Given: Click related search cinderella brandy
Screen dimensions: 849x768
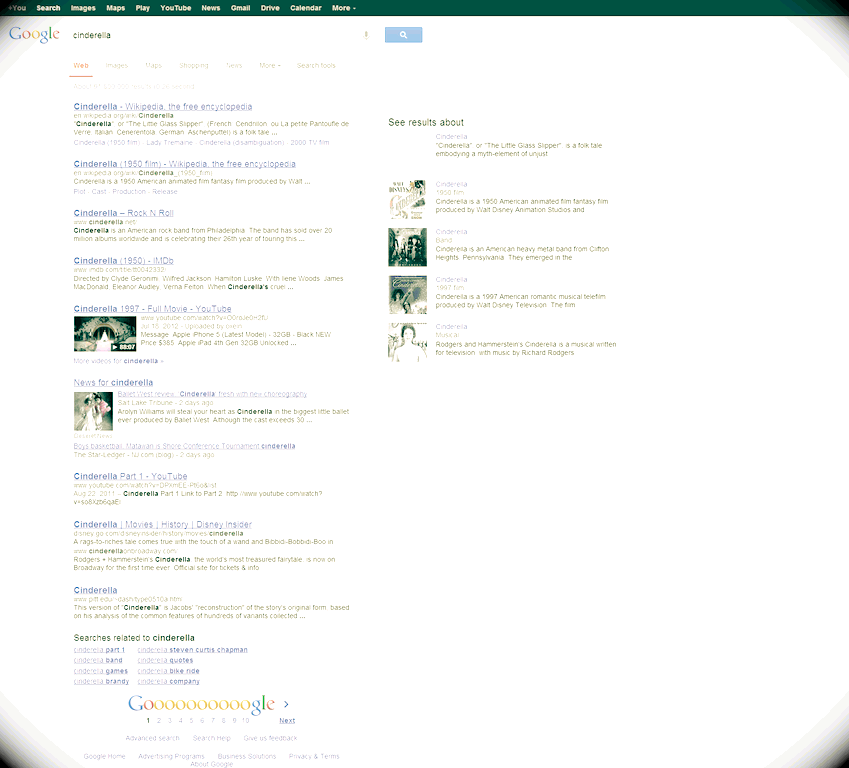Looking at the screenshot, I should [101, 681].
